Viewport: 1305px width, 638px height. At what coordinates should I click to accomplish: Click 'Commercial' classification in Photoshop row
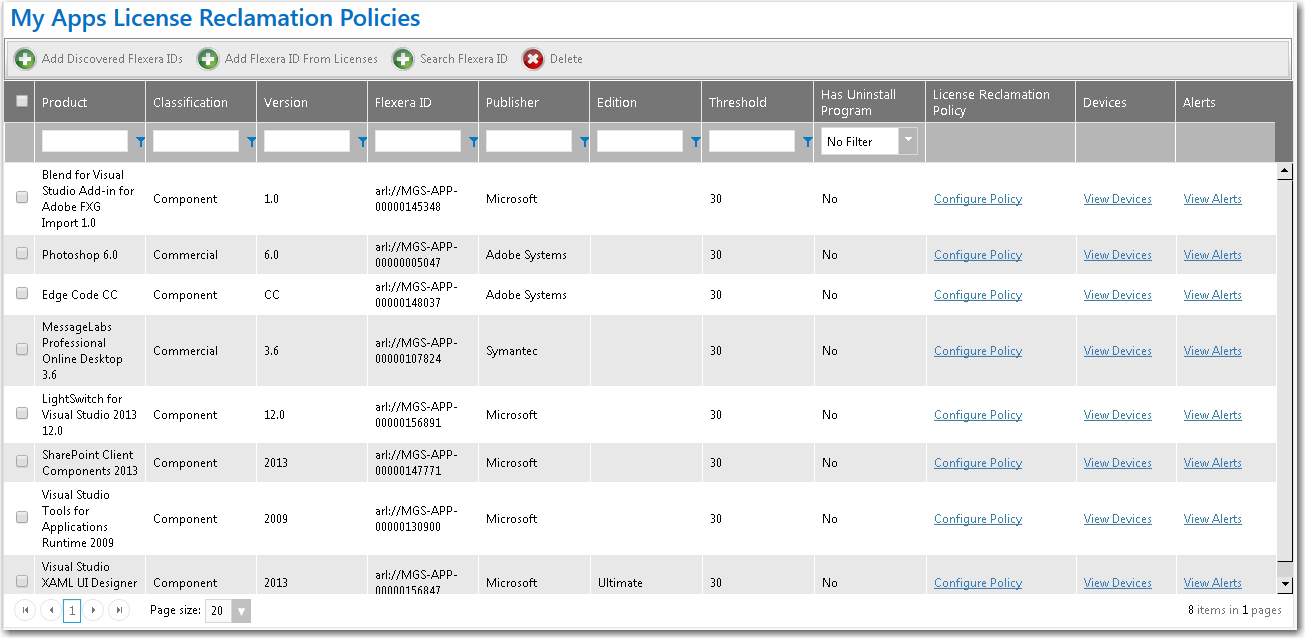[185, 255]
